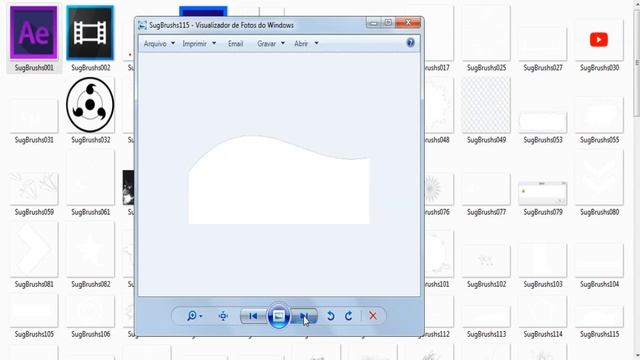This screenshot has width=640, height=360.
Task: Select the SugBrushs081 chevron thumbnail
Action: click(x=34, y=249)
